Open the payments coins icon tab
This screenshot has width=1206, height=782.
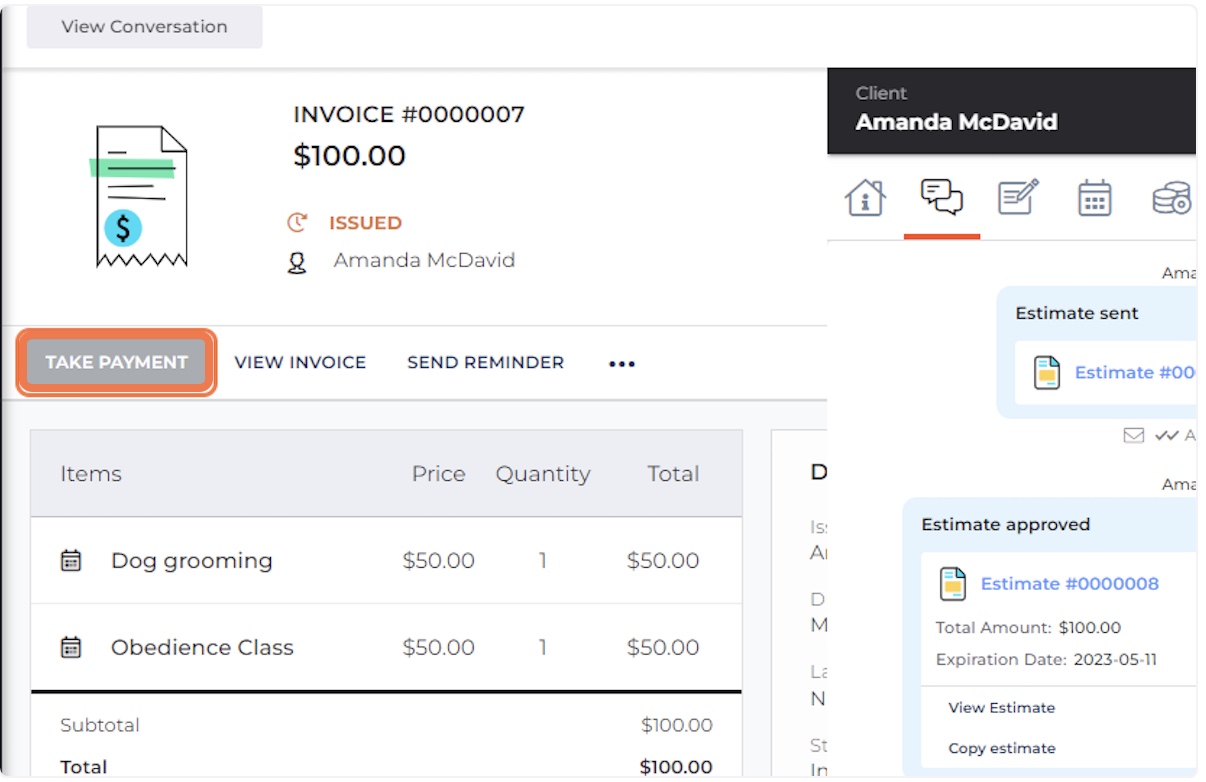pyautogui.click(x=1171, y=198)
